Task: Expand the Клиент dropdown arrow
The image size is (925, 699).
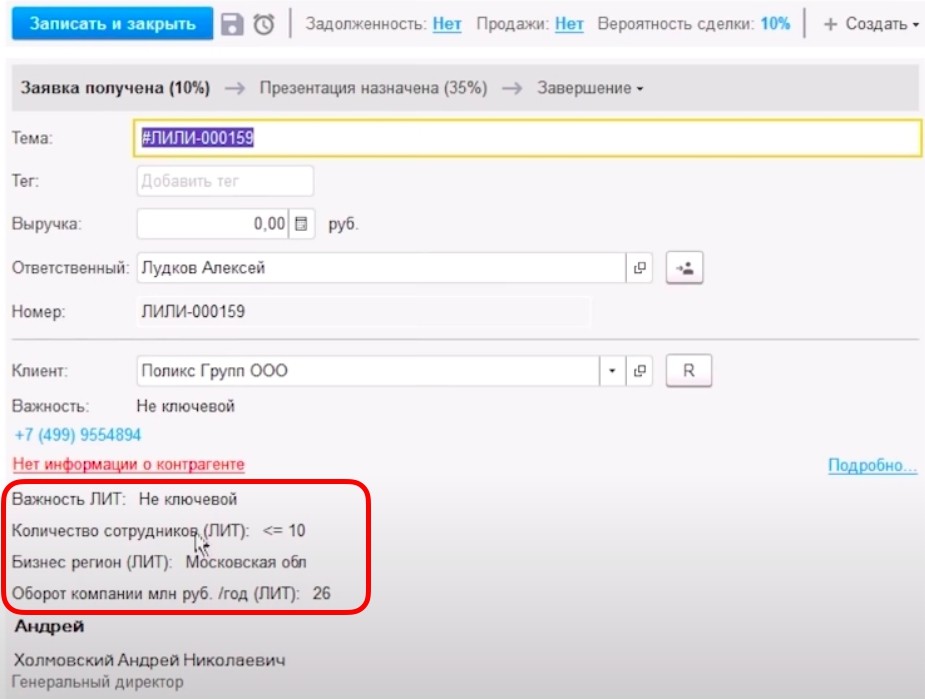Action: click(x=612, y=370)
